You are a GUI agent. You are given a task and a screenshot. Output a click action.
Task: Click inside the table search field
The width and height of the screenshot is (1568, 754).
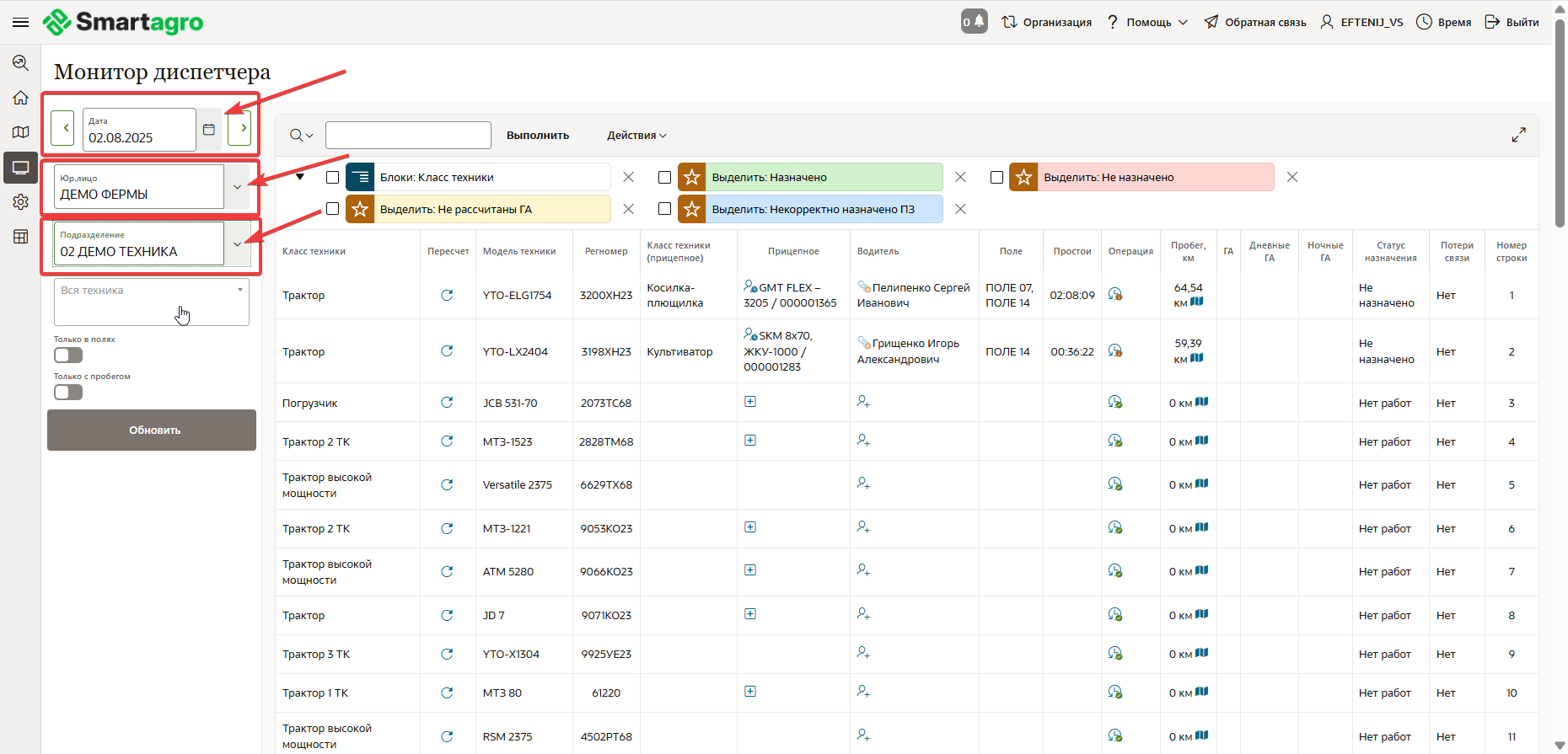coord(408,136)
